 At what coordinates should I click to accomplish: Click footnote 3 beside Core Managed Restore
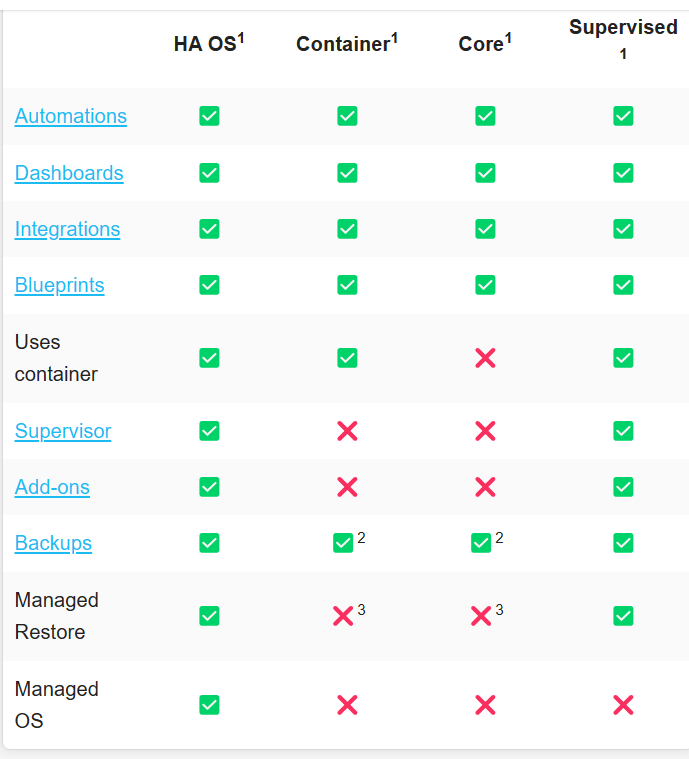[x=499, y=609]
